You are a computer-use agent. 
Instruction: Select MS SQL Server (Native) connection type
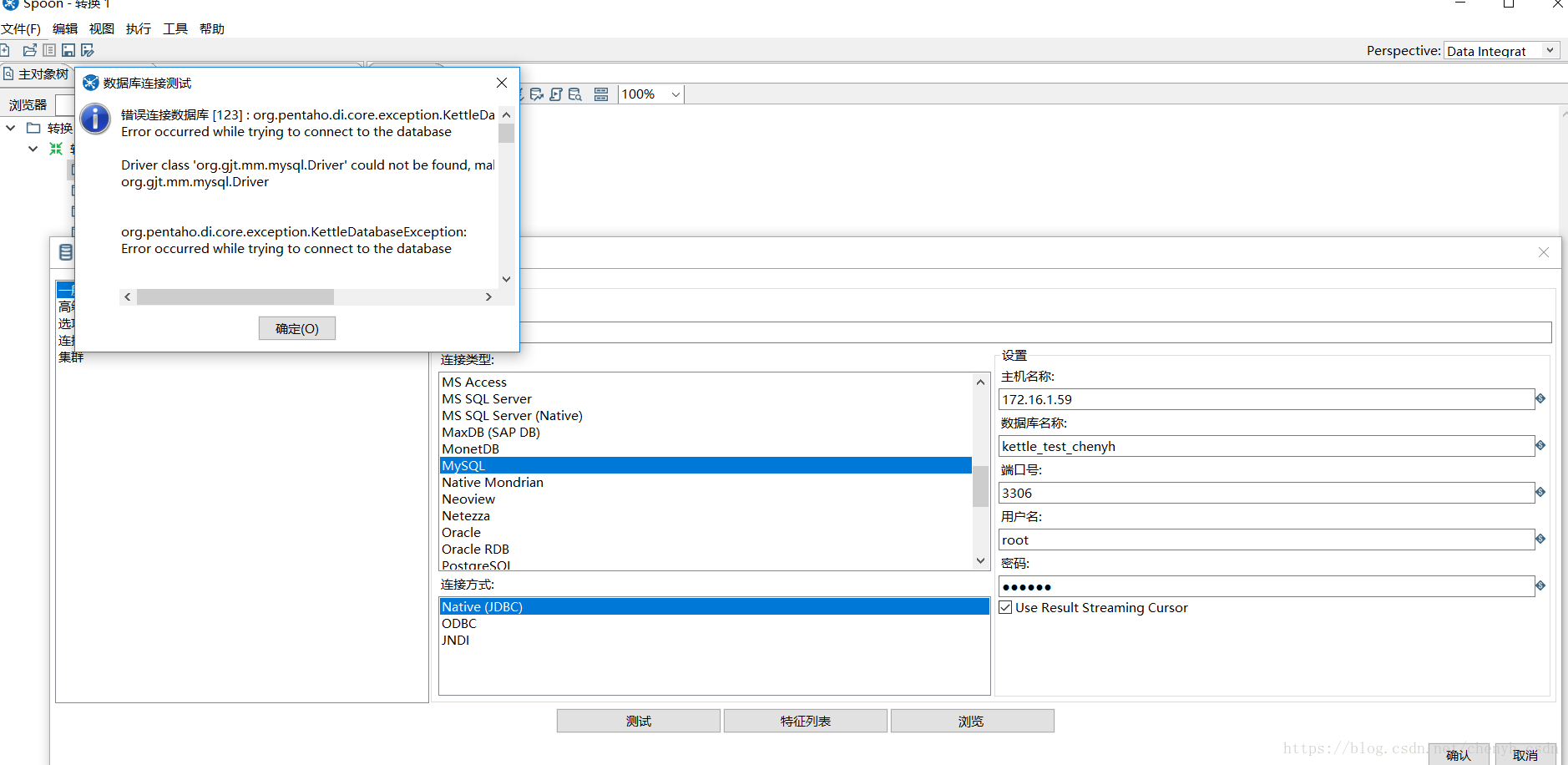[706, 415]
